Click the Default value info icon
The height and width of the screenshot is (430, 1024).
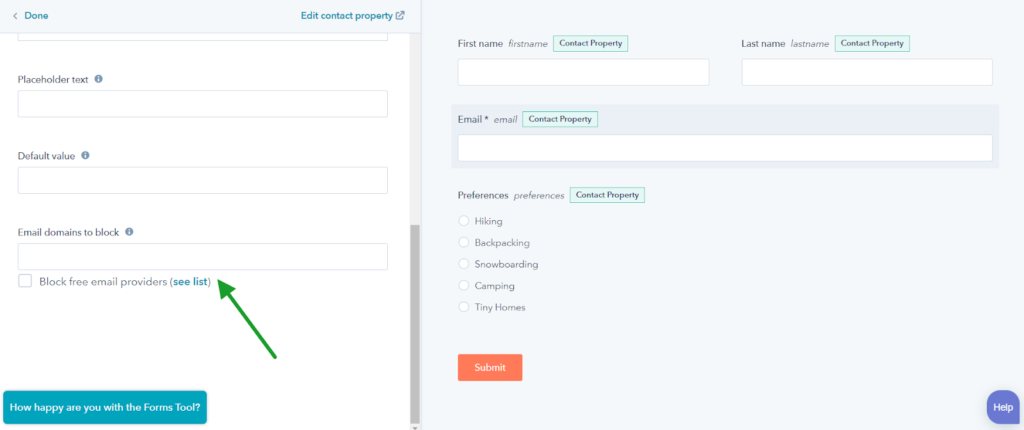pyautogui.click(x=86, y=156)
